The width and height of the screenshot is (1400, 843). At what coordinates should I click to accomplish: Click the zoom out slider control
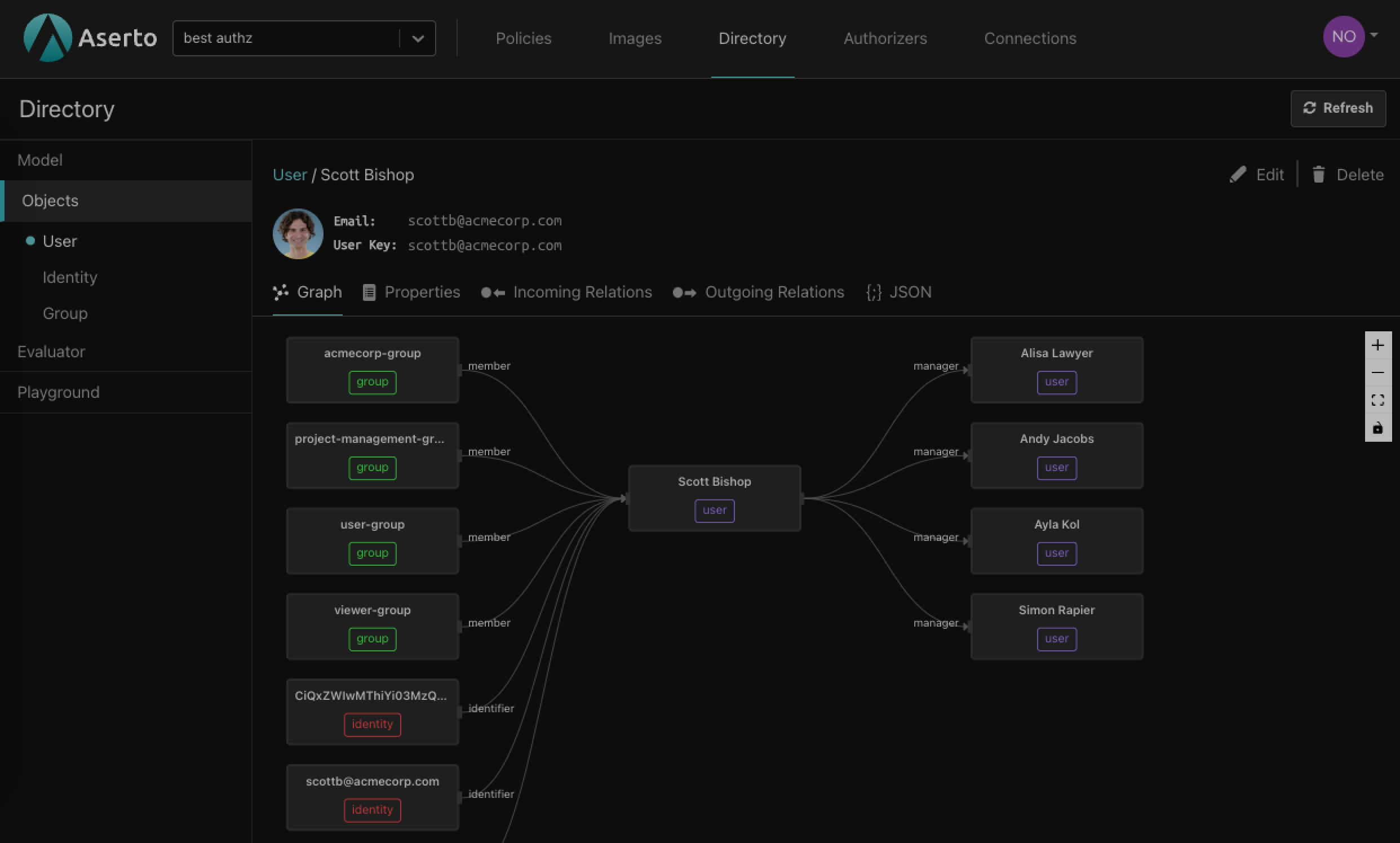1378,371
